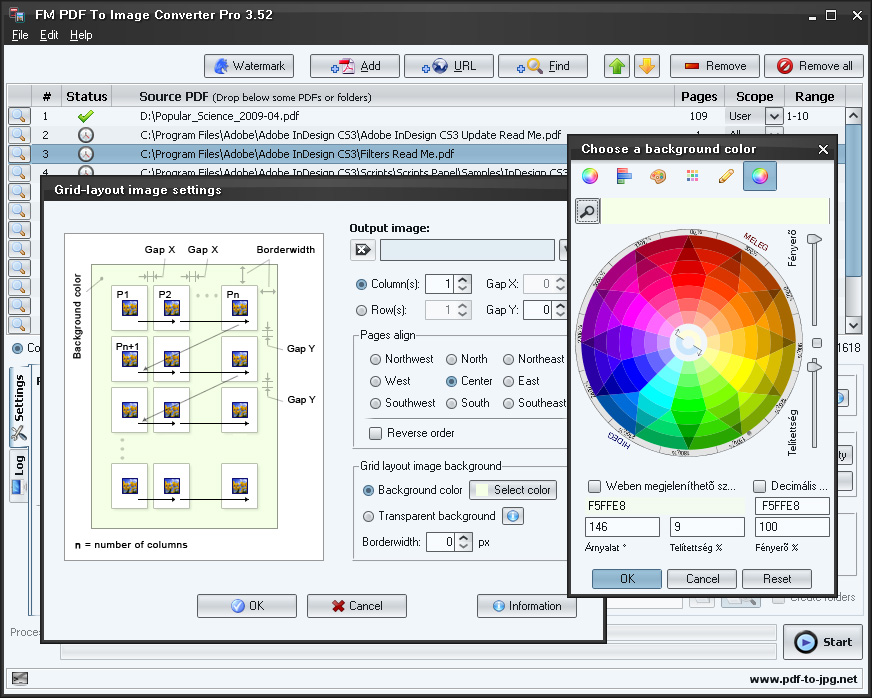Click the transparent background info icon
This screenshot has height=698, width=872.
[513, 516]
